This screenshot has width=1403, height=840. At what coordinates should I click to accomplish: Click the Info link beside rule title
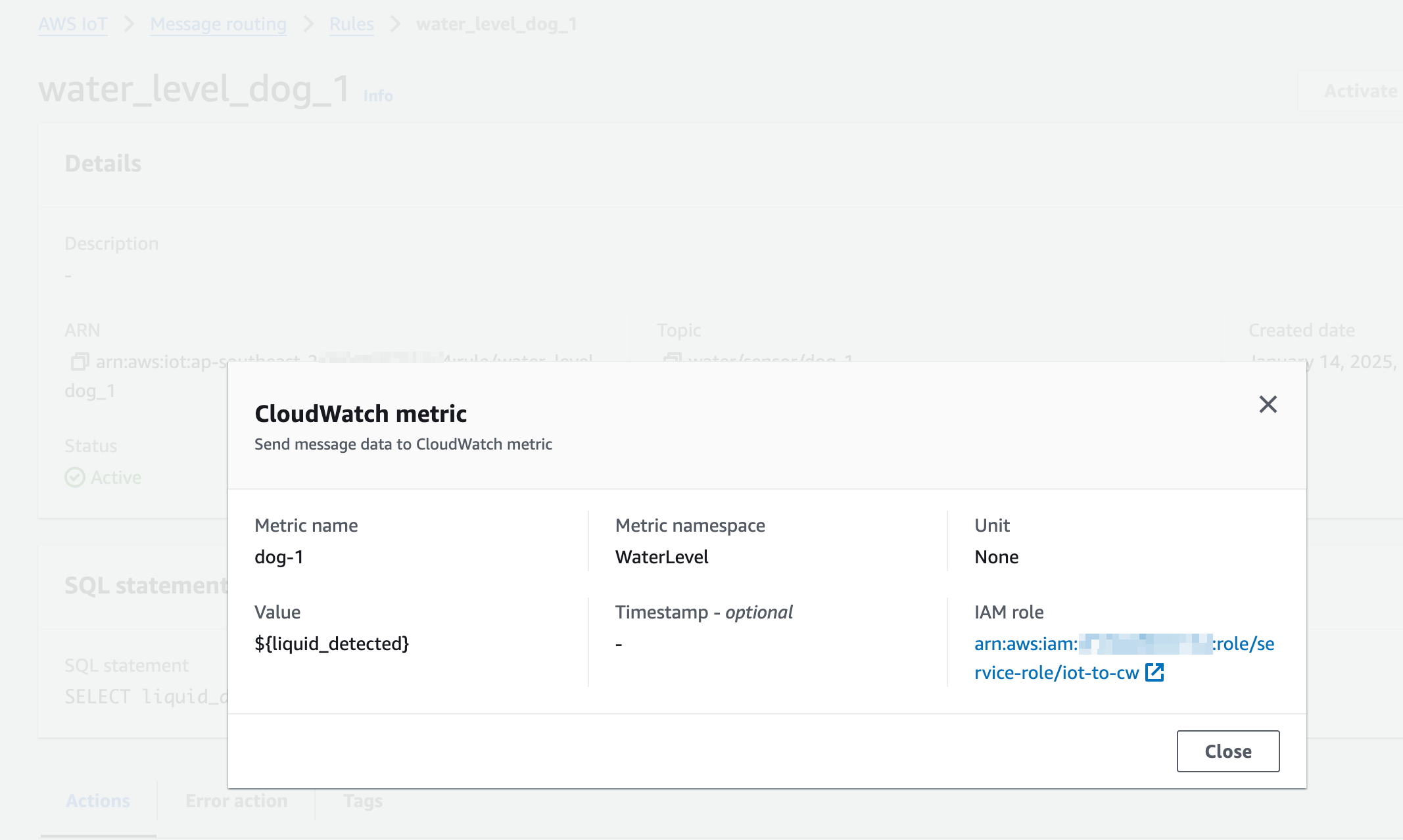(378, 96)
